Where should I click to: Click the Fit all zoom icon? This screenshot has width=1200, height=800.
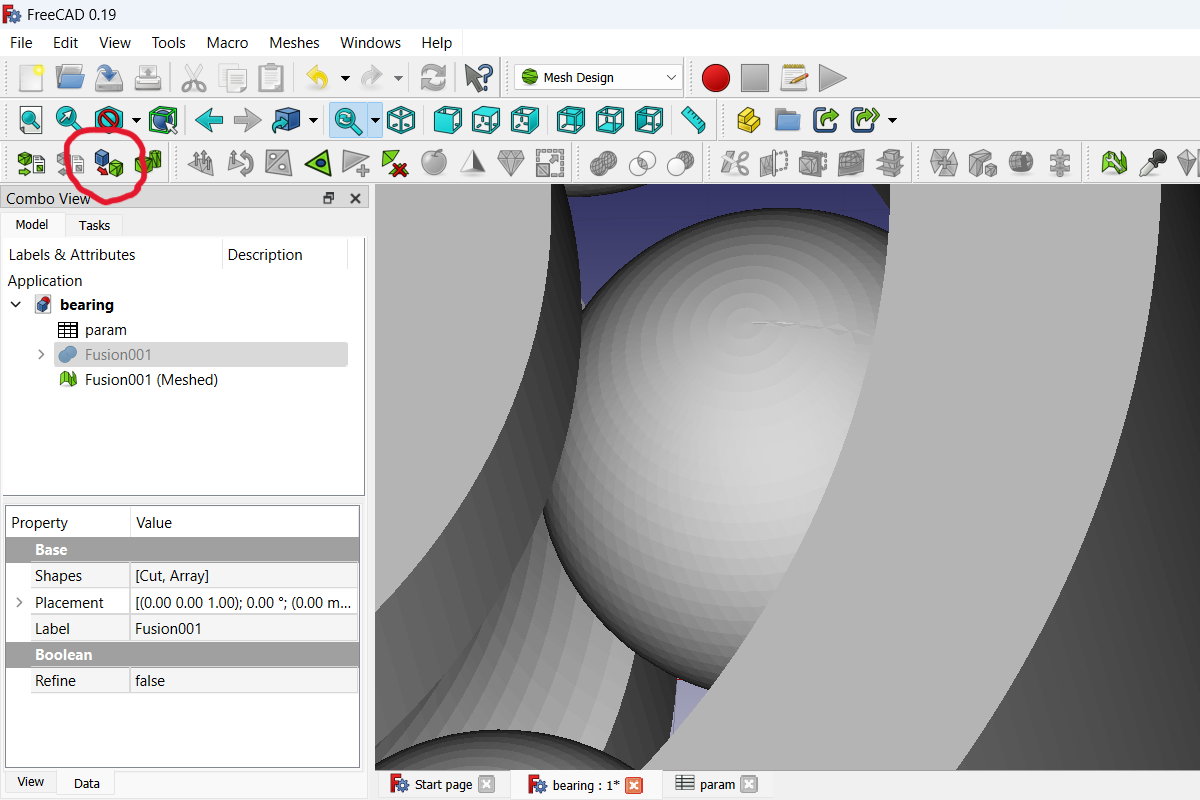(x=30, y=120)
